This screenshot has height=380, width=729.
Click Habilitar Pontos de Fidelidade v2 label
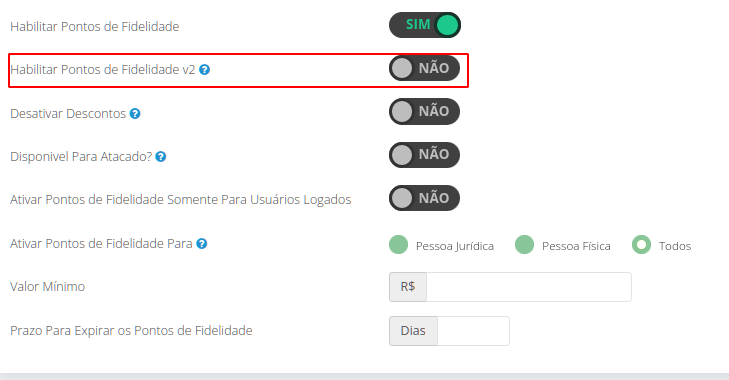tap(103, 70)
